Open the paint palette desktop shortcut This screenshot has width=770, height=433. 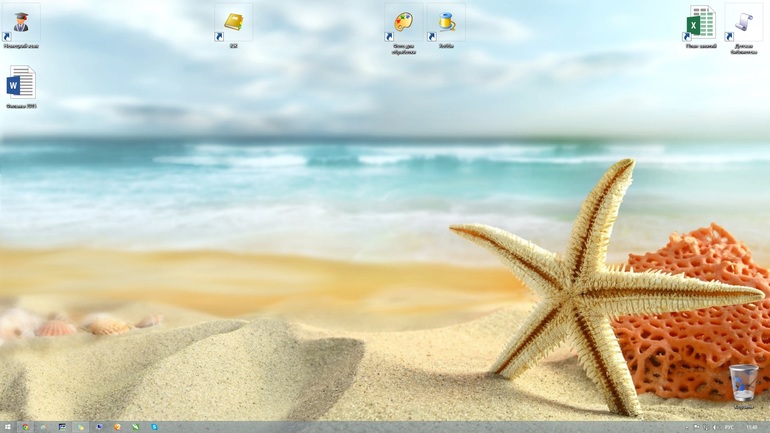tap(404, 28)
